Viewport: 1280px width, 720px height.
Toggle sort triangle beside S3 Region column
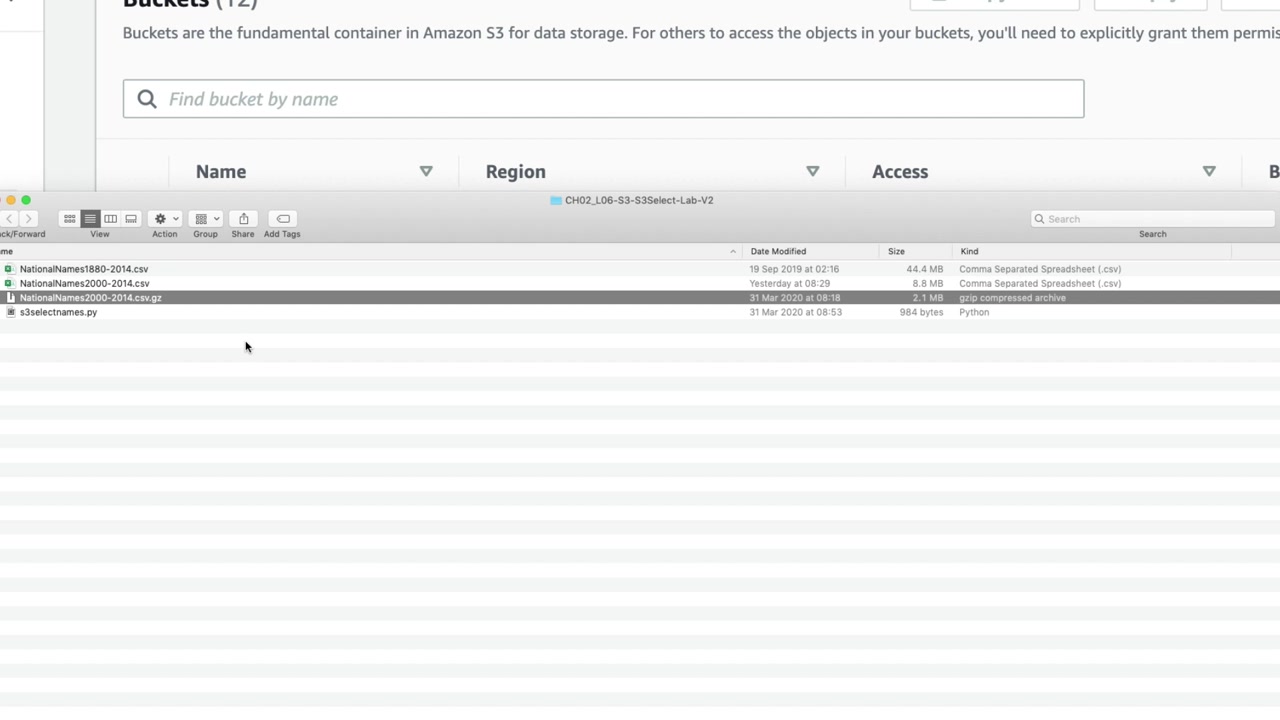813,172
